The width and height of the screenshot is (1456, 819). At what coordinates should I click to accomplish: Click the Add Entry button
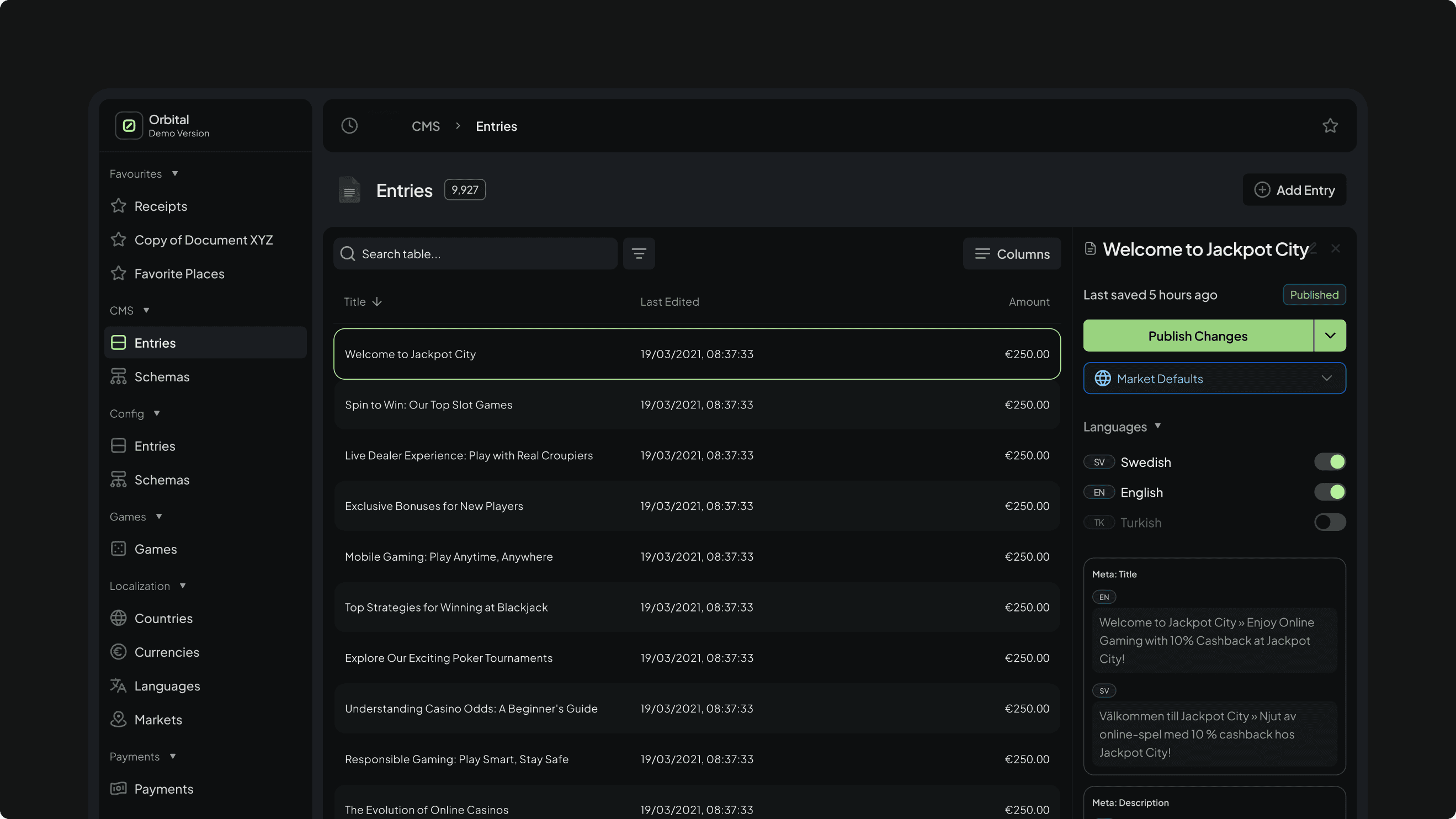(1294, 190)
